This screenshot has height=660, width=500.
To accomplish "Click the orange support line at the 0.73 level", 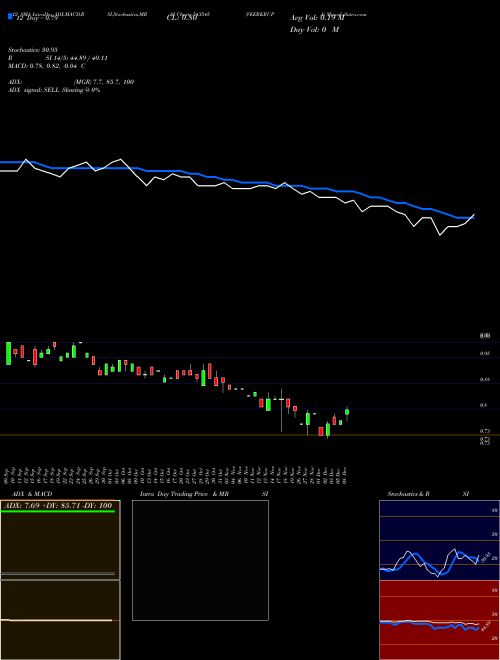I will (x=250, y=435).
